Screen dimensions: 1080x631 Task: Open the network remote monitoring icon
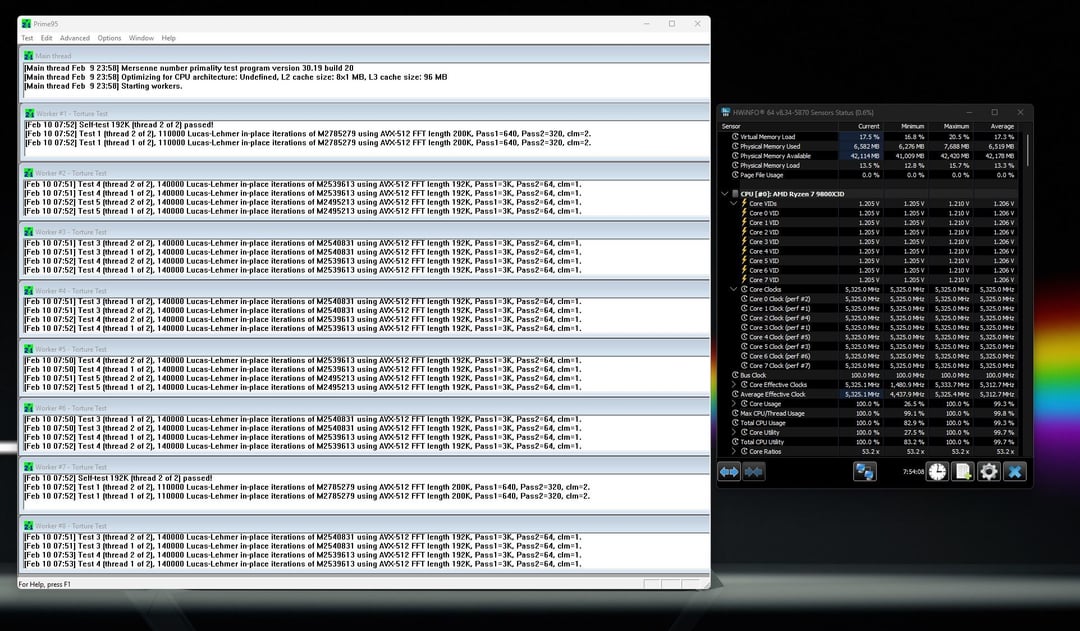(x=865, y=471)
